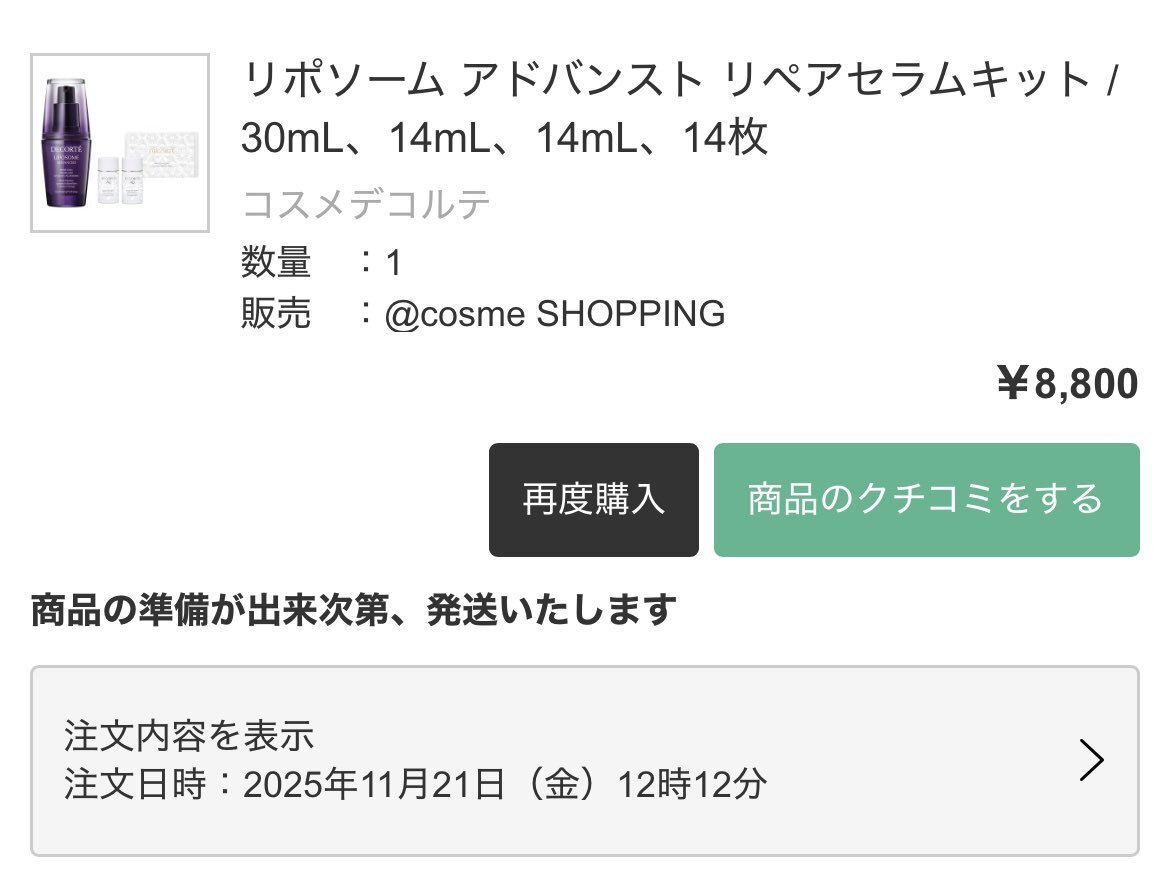
Task: Tap the yen symbol before the price
Action: pos(1013,384)
